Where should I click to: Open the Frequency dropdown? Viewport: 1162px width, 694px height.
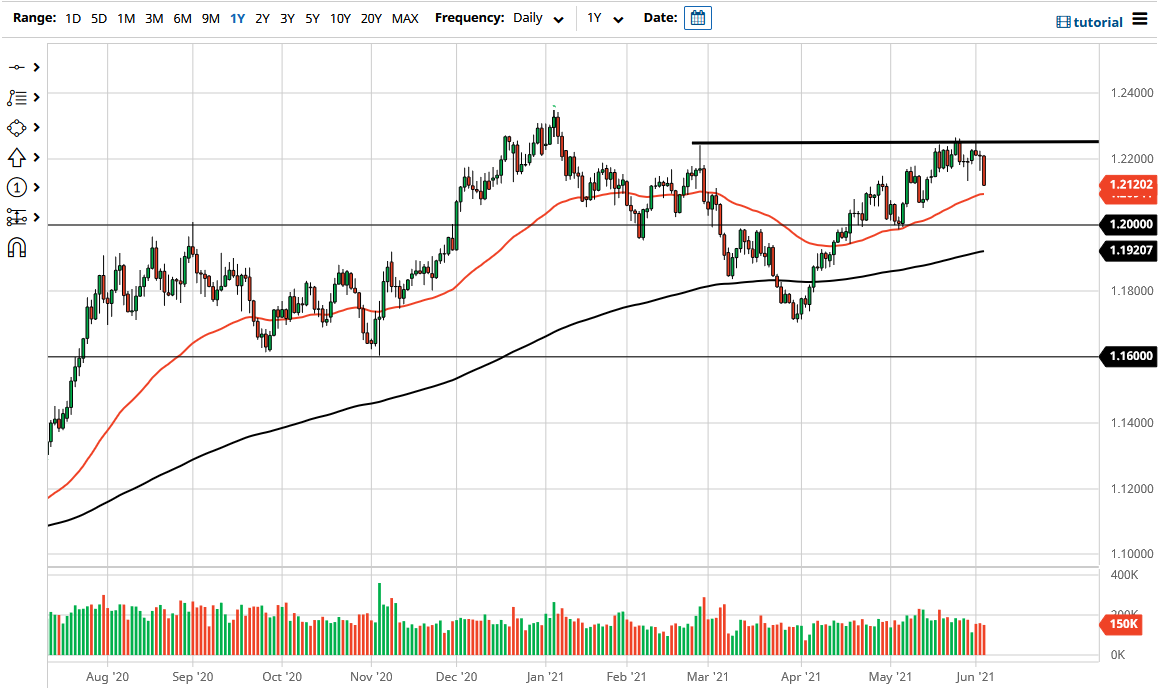[558, 18]
